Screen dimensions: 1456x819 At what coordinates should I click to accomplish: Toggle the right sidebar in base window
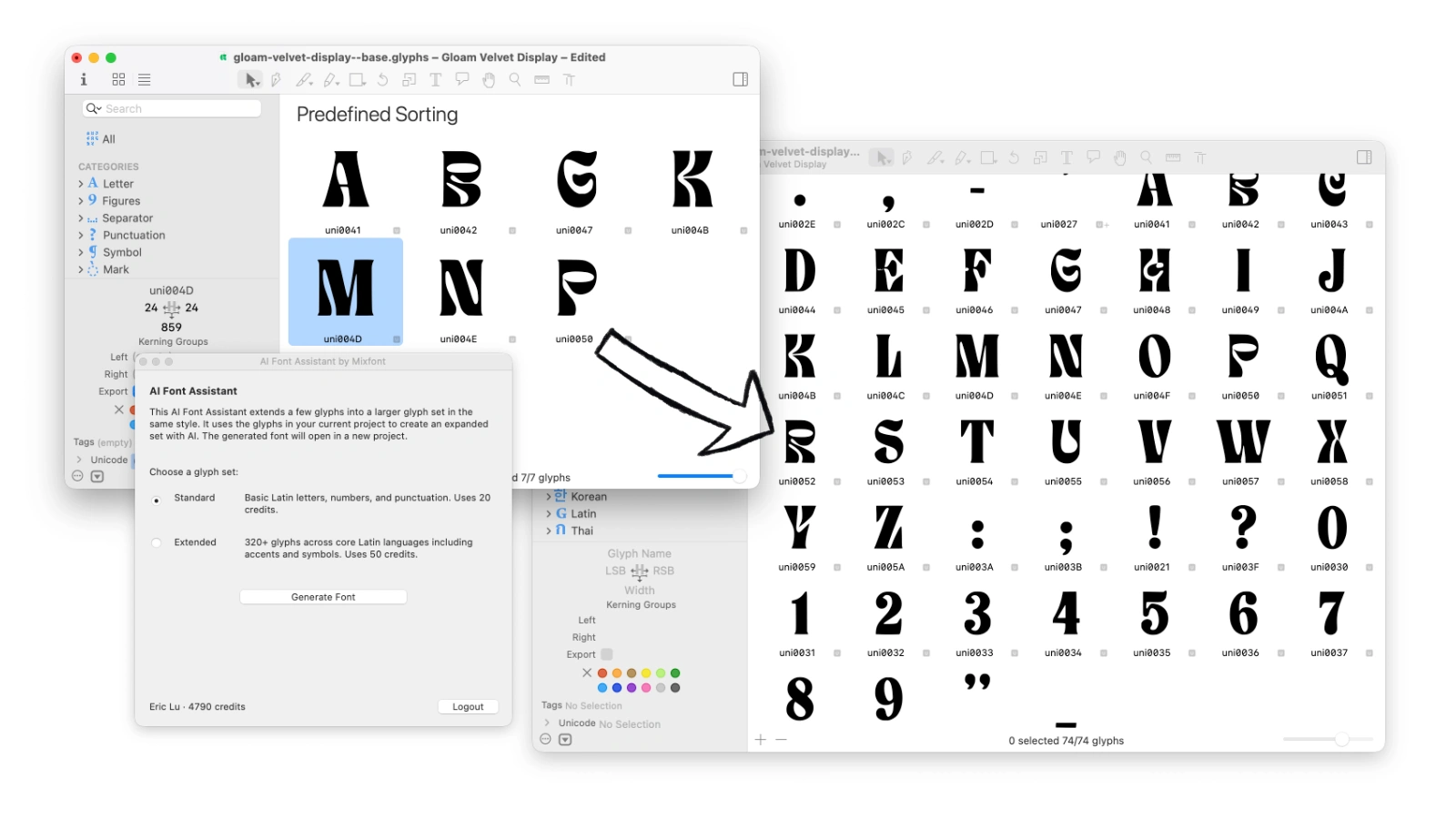pyautogui.click(x=741, y=80)
